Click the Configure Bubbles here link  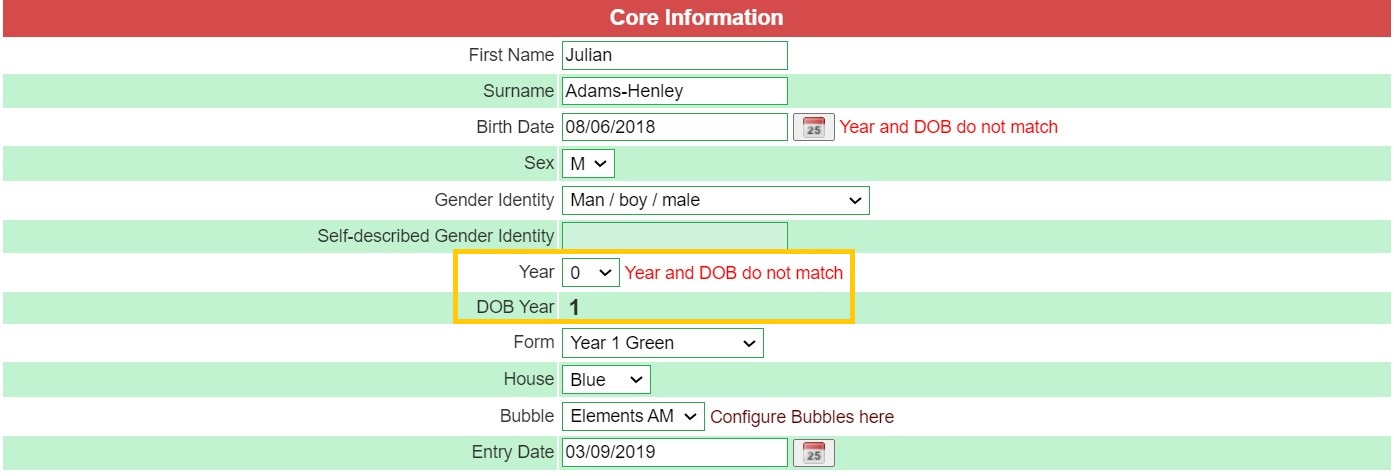pos(802,417)
